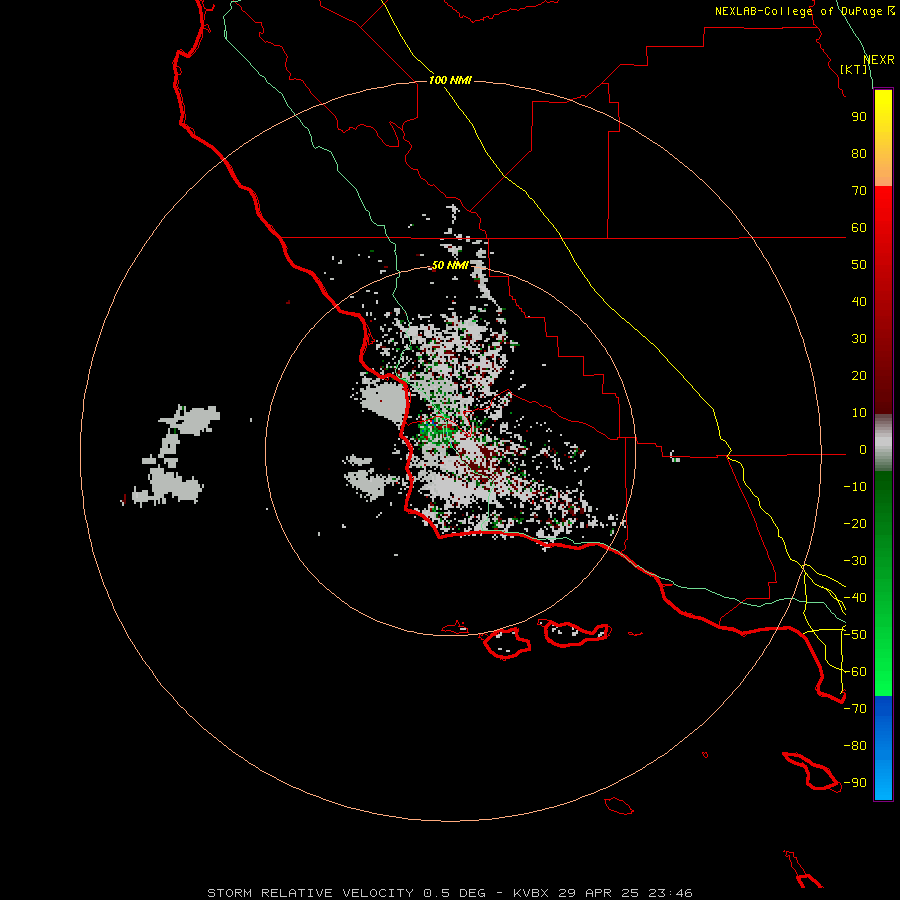Click the [KT] units label
This screenshot has height=900, width=900.
coord(854,69)
